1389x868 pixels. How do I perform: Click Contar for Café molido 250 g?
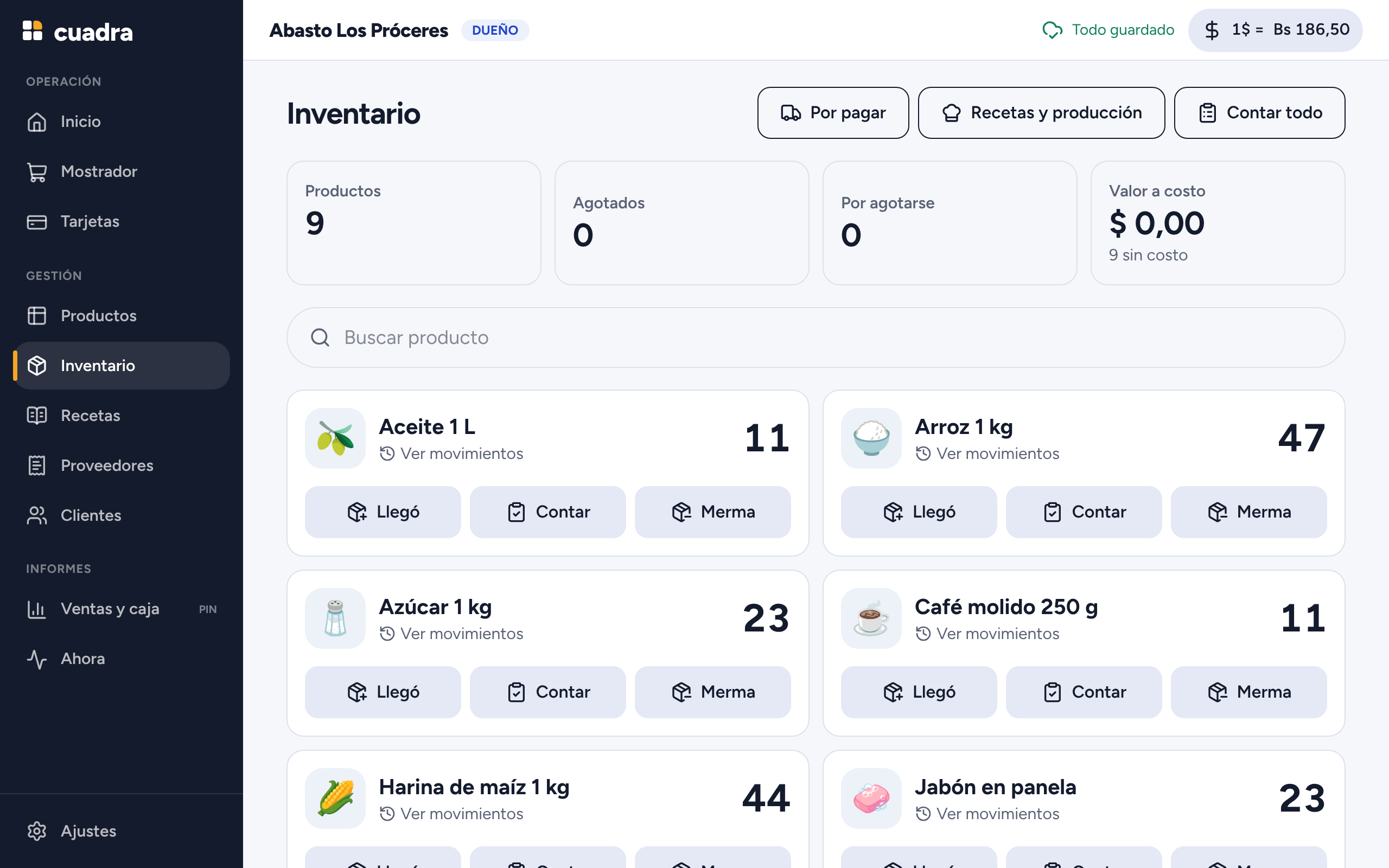(1084, 692)
